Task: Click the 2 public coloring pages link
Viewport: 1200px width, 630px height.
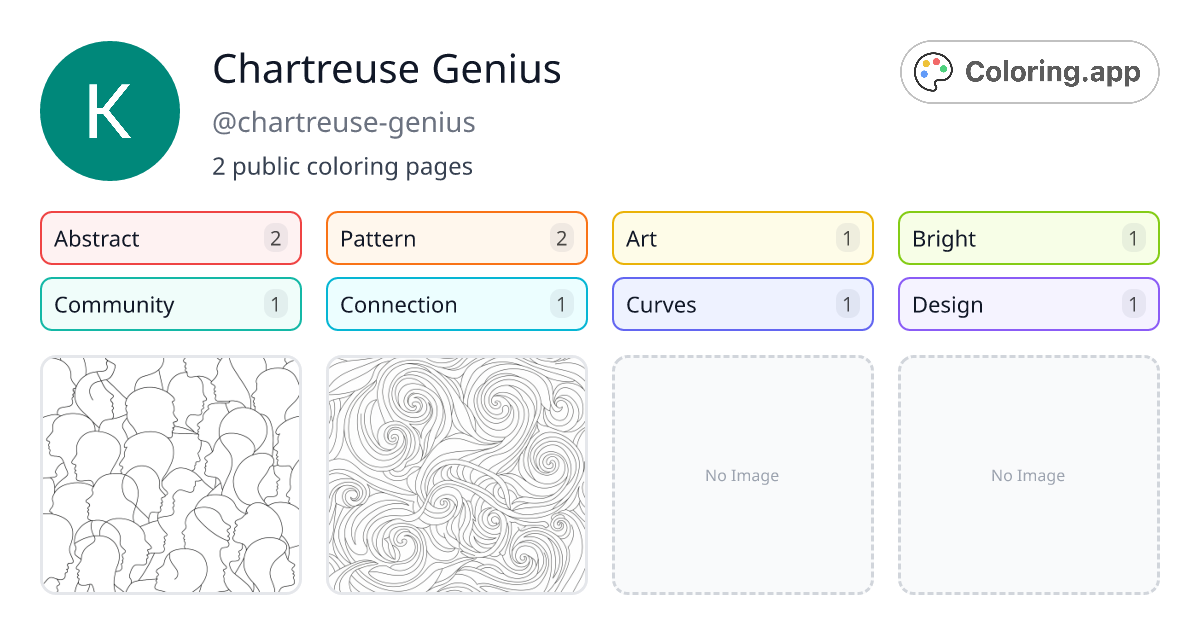Action: pyautogui.click(x=342, y=166)
